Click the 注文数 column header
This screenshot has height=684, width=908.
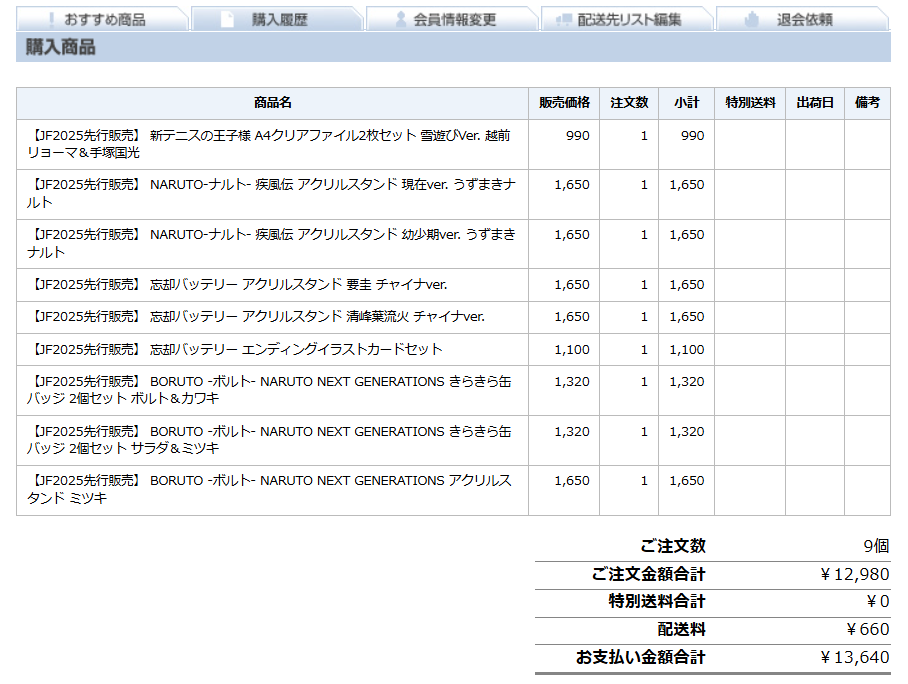coord(629,103)
